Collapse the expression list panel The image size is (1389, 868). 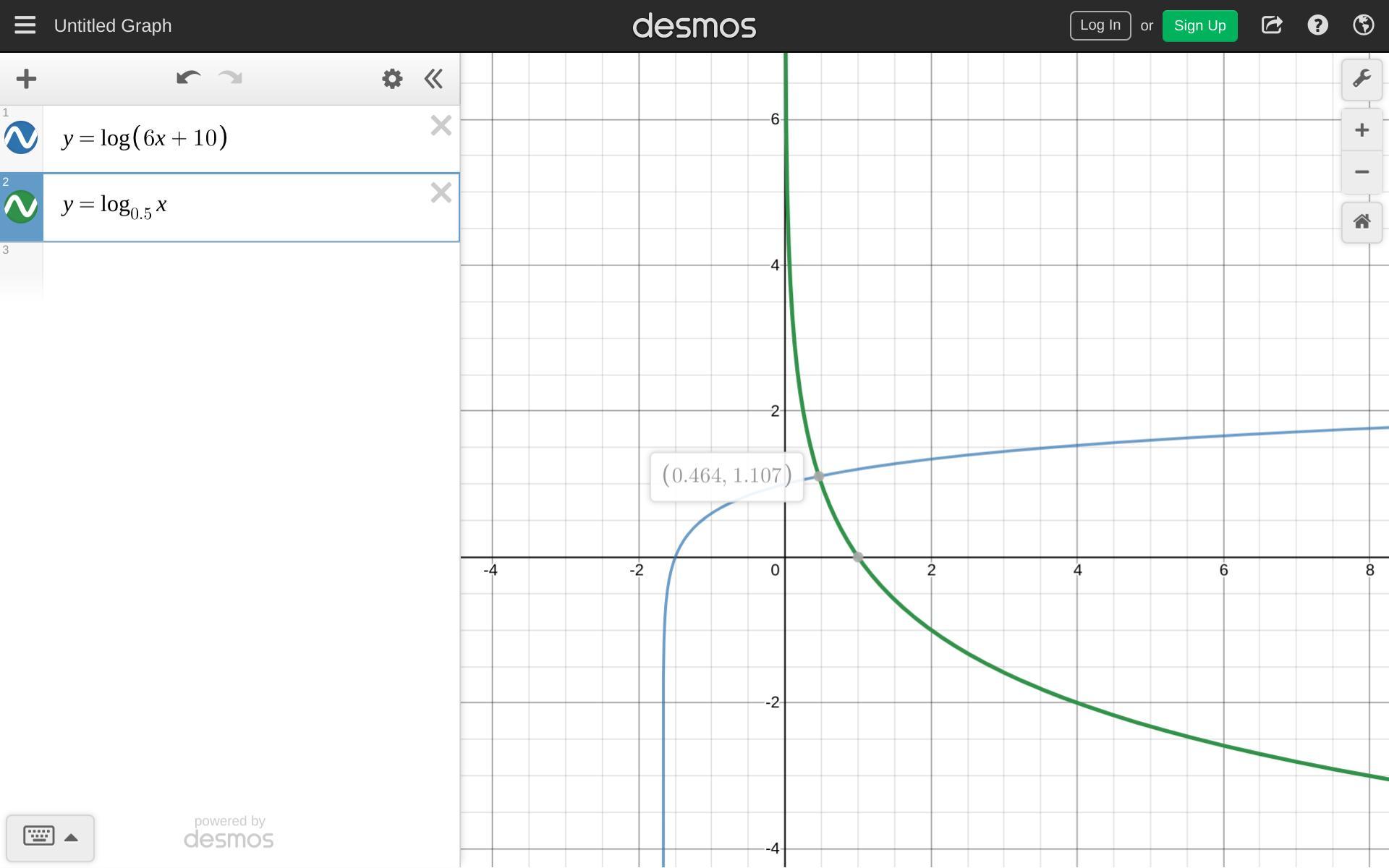433,79
